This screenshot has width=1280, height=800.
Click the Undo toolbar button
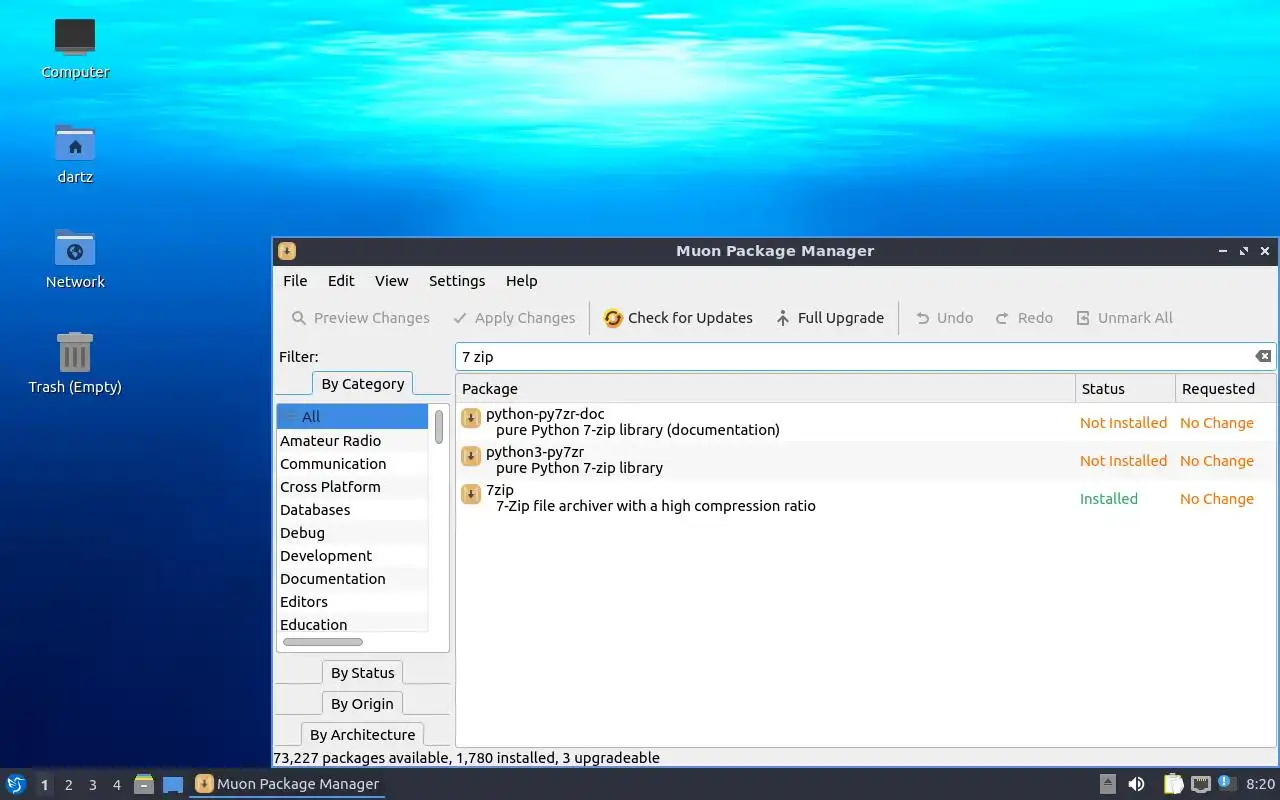tap(944, 318)
